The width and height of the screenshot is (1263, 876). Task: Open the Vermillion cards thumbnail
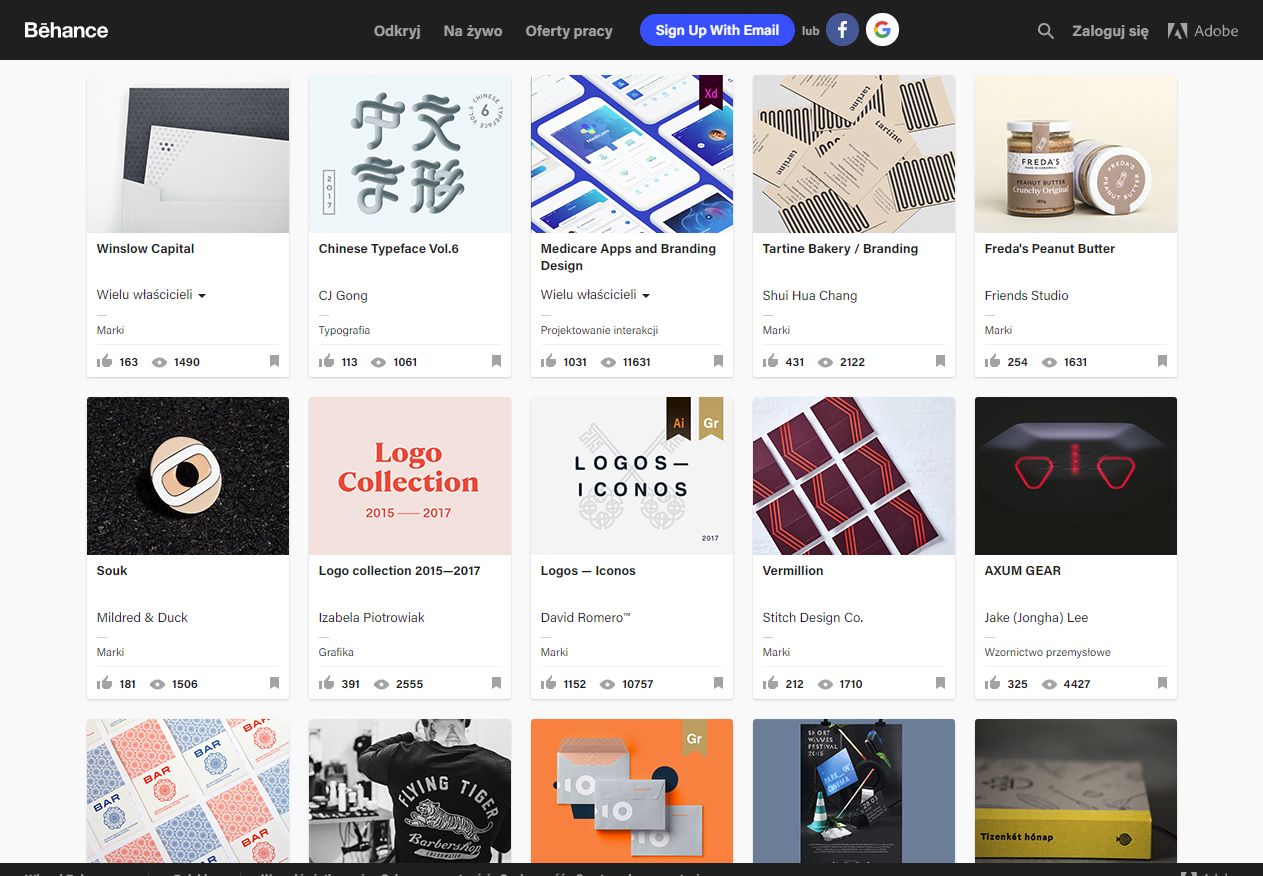point(854,476)
